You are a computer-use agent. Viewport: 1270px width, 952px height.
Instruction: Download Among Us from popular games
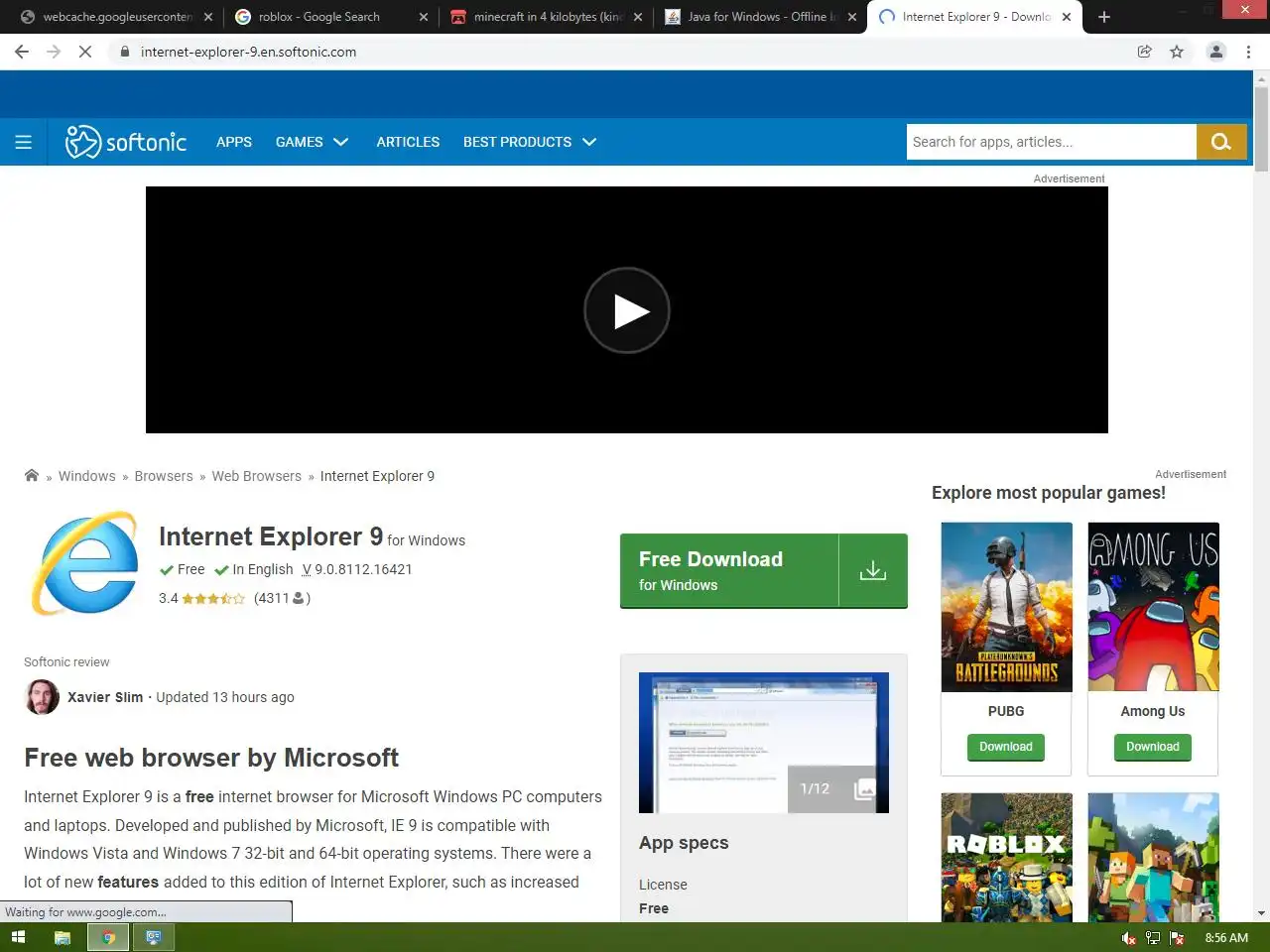pos(1153,747)
